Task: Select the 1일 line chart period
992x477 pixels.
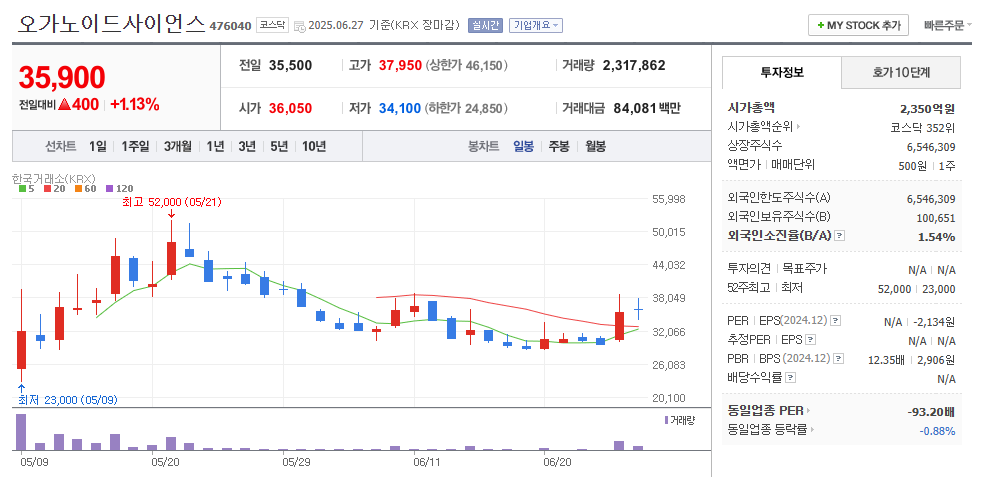Action: click(97, 147)
